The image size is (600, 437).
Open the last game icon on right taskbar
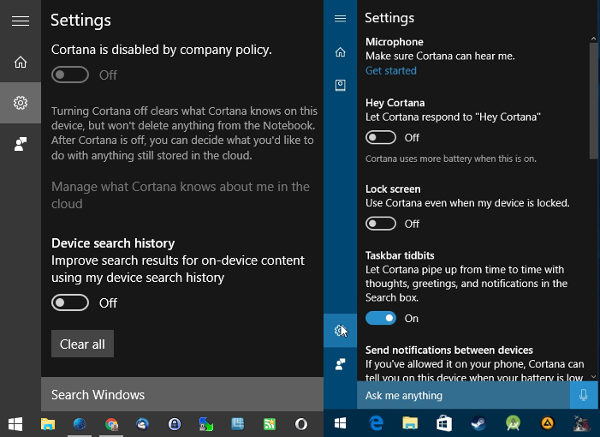click(x=582, y=423)
